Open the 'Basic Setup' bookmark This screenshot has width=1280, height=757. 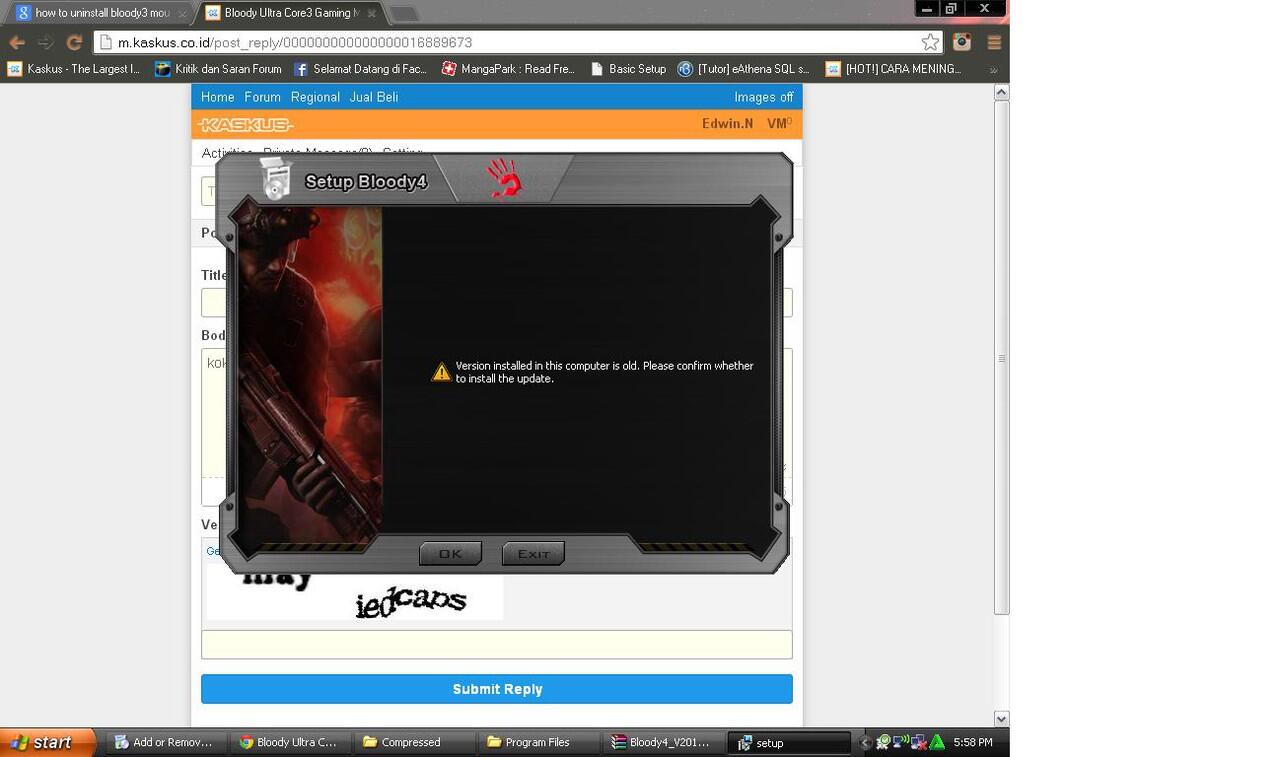628,69
